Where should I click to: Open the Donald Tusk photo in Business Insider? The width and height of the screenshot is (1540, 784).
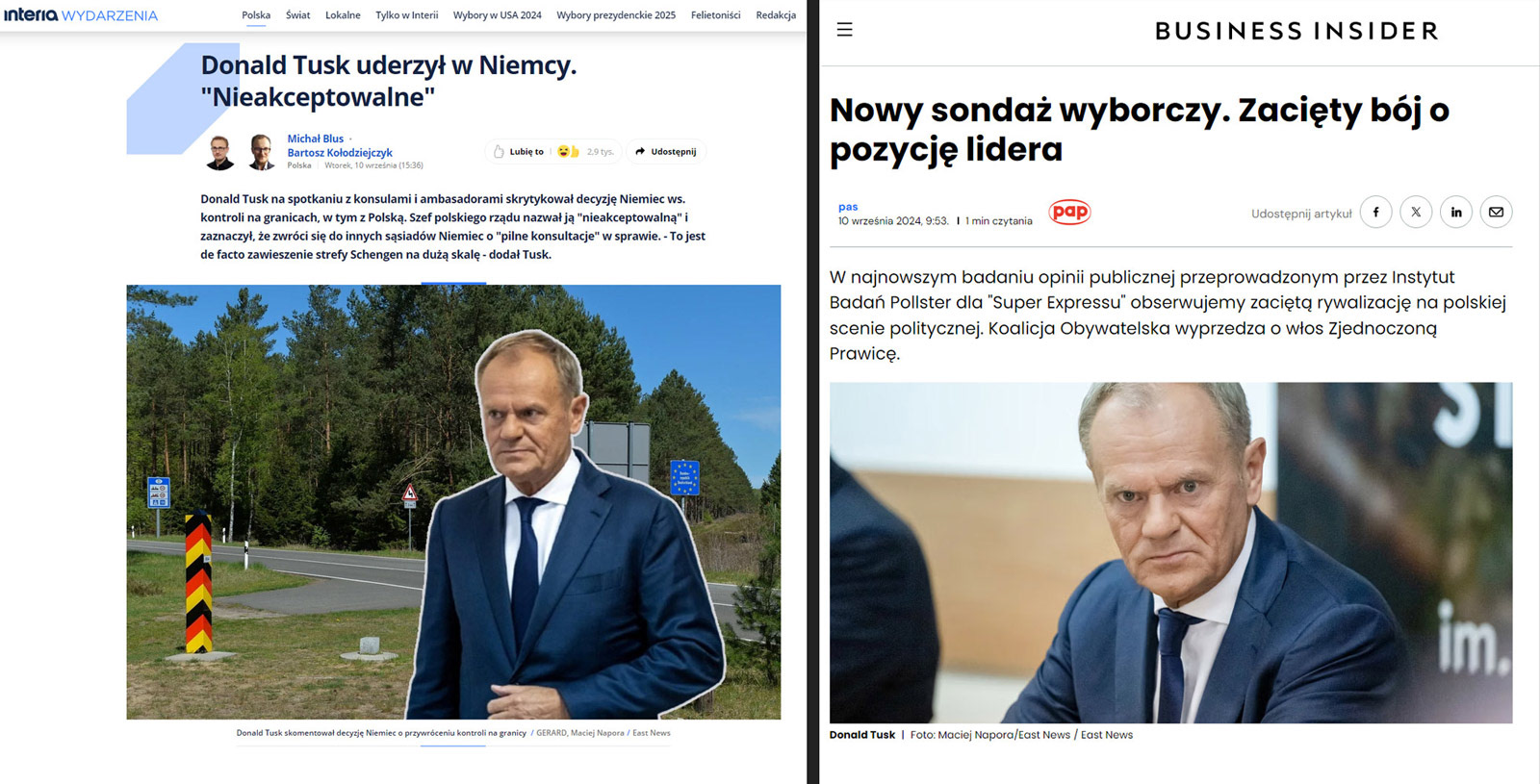tap(1170, 552)
